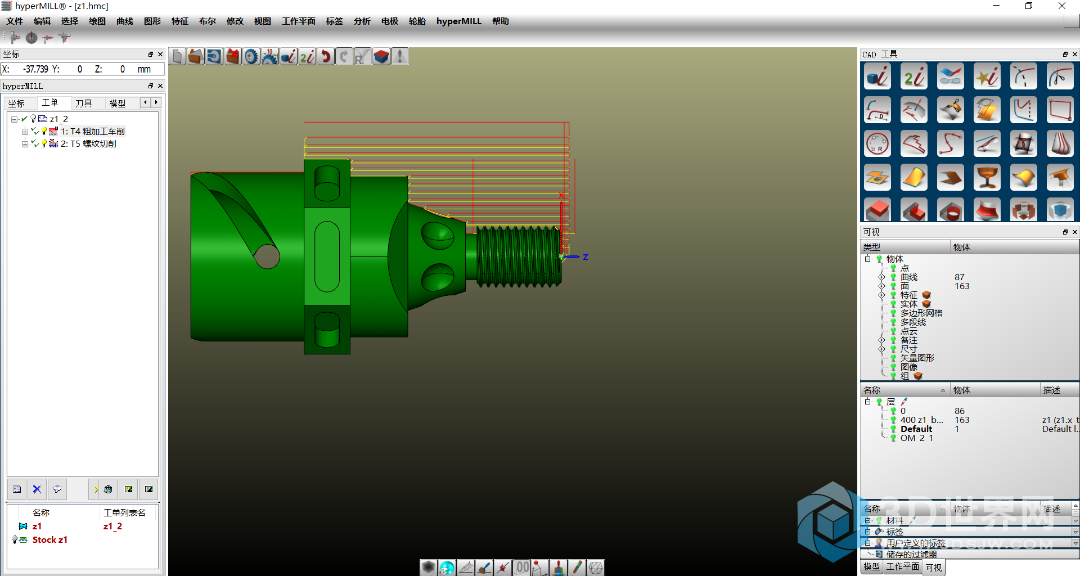The width and height of the screenshot is (1080, 576).
Task: Click the '2i' icon in hyperMILL toolbar
Action: point(307,56)
